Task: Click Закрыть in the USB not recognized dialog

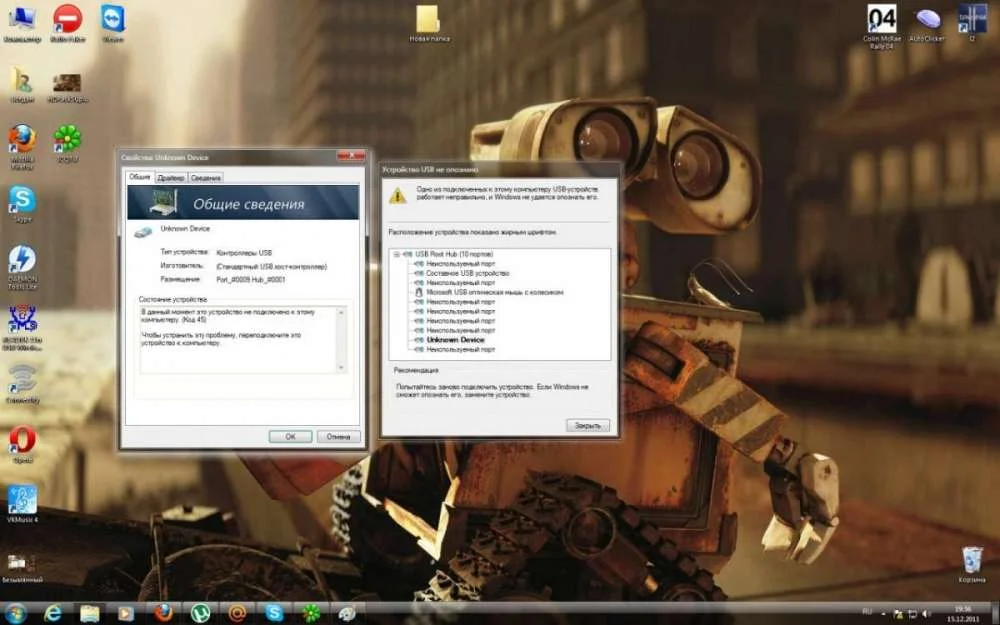Action: 587,425
